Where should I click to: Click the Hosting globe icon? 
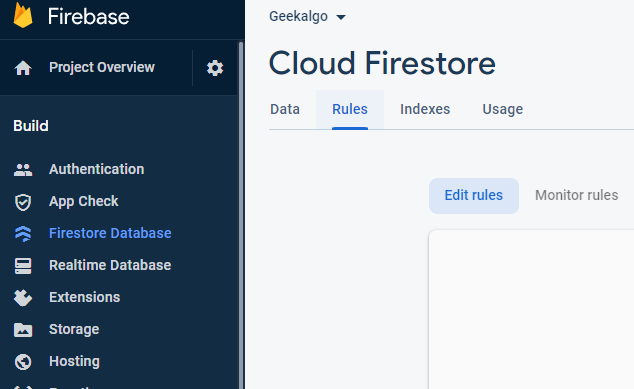click(x=23, y=362)
